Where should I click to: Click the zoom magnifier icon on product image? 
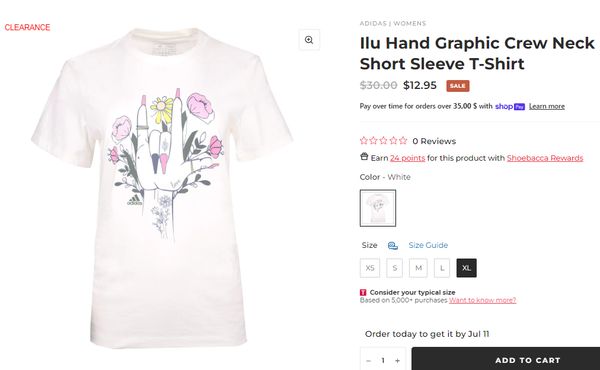309,40
